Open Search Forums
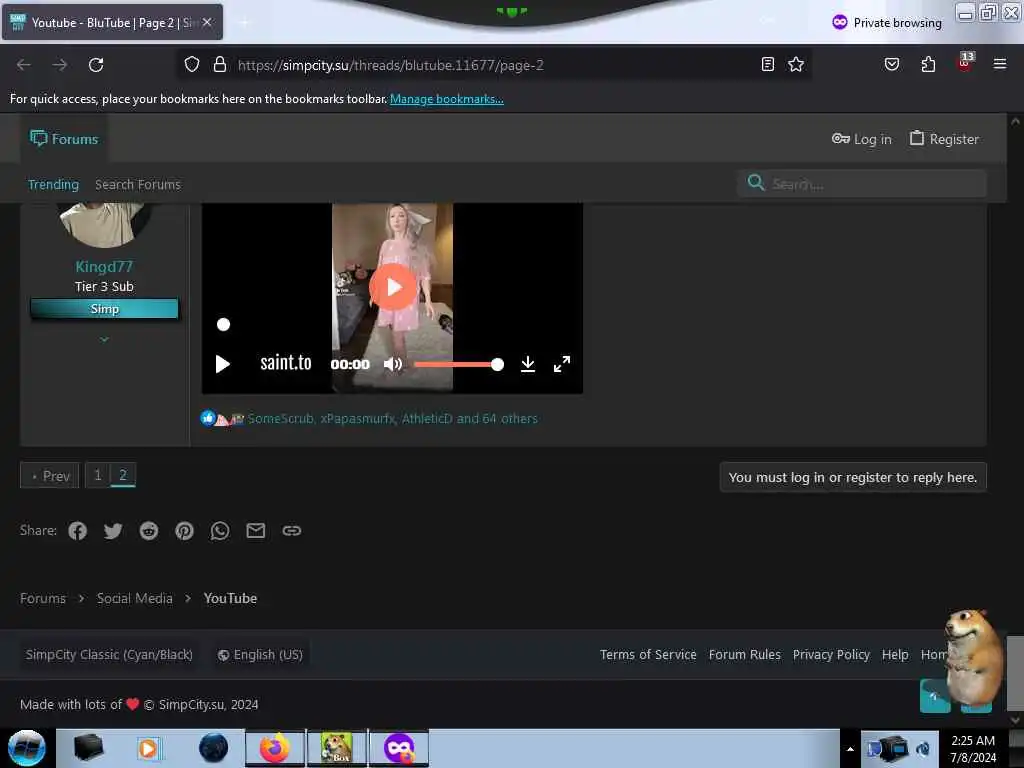 tap(138, 185)
